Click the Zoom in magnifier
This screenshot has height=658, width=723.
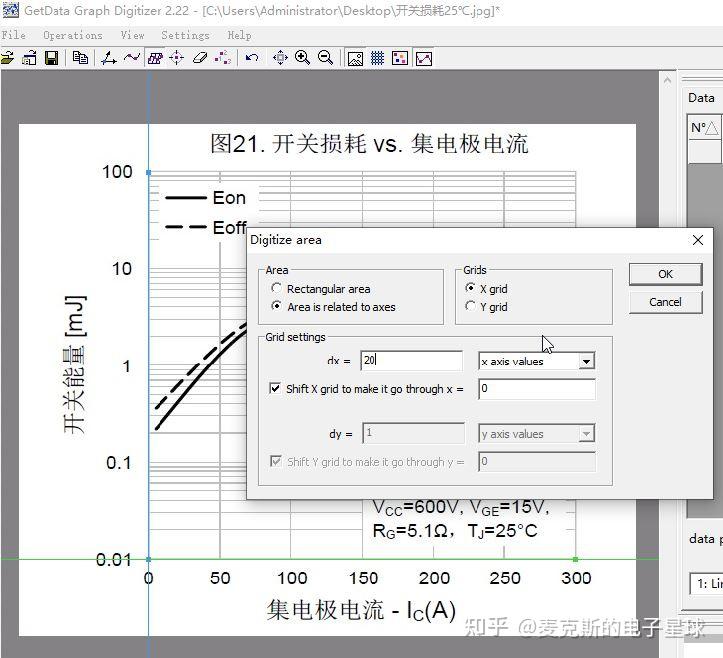pyautogui.click(x=302, y=58)
